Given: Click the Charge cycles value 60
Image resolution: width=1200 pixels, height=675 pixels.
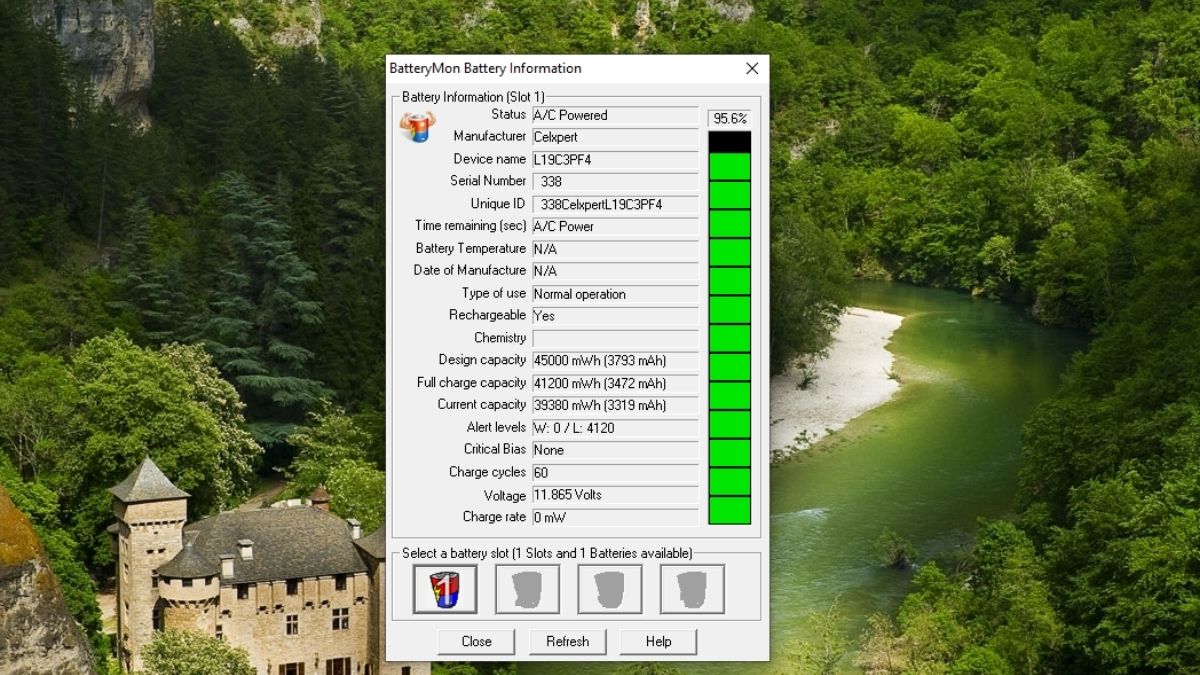Looking at the screenshot, I should click(615, 472).
